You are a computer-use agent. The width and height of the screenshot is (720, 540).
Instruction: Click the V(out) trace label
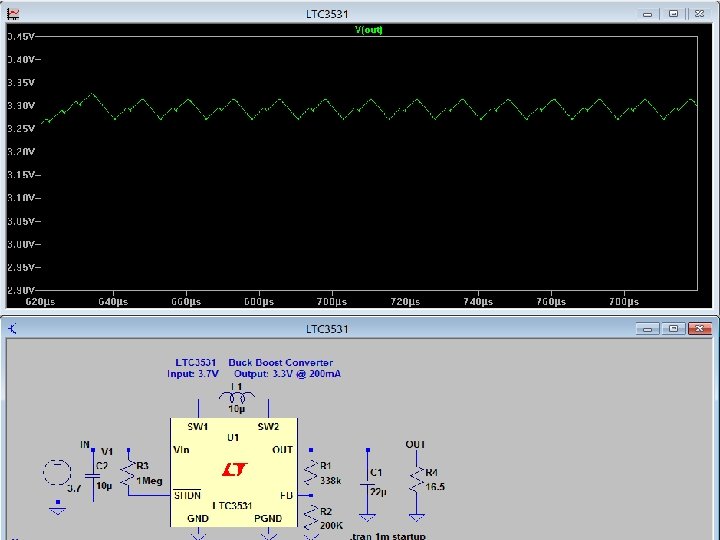(x=369, y=30)
